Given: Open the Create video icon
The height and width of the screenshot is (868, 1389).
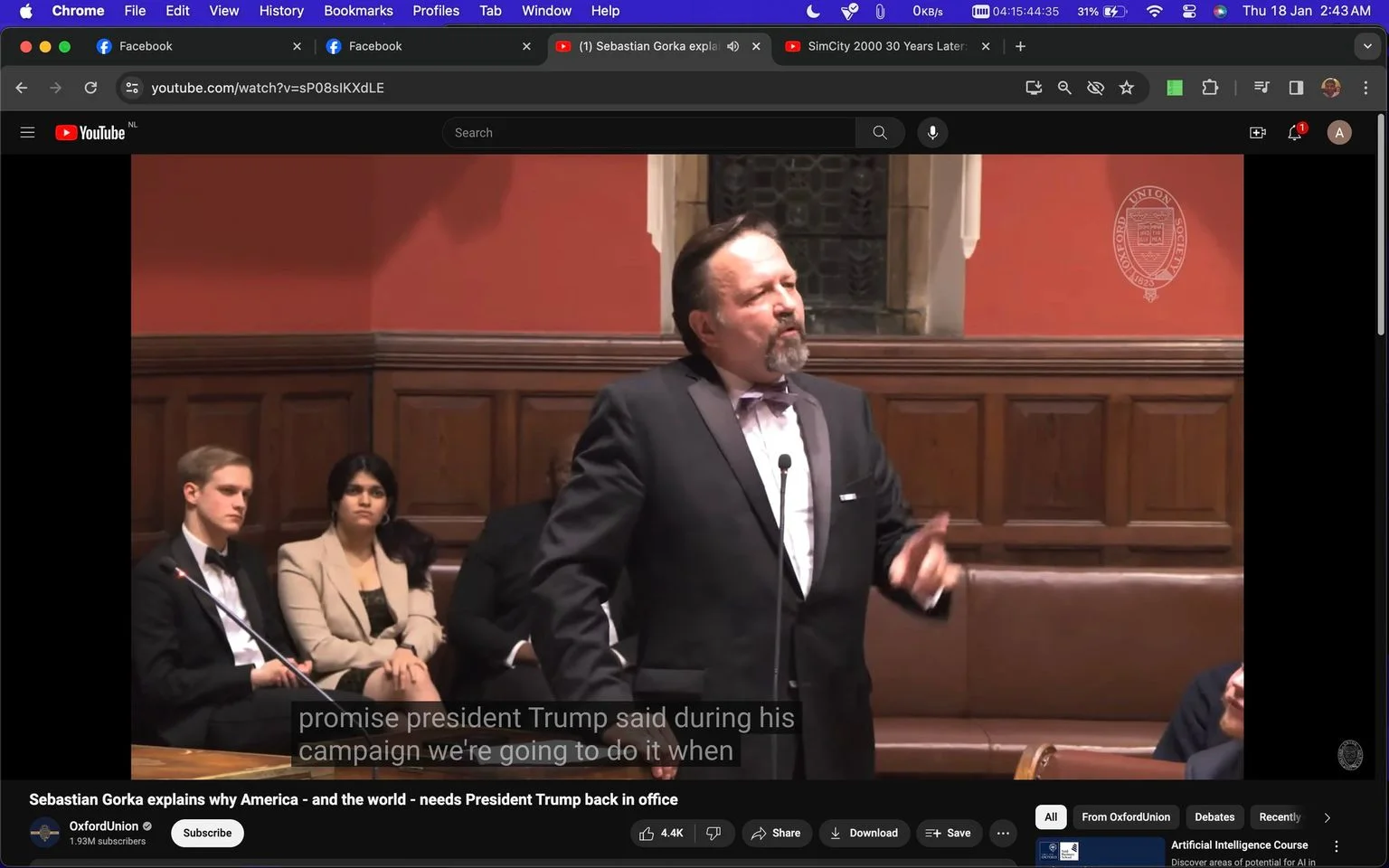Looking at the screenshot, I should (x=1257, y=133).
